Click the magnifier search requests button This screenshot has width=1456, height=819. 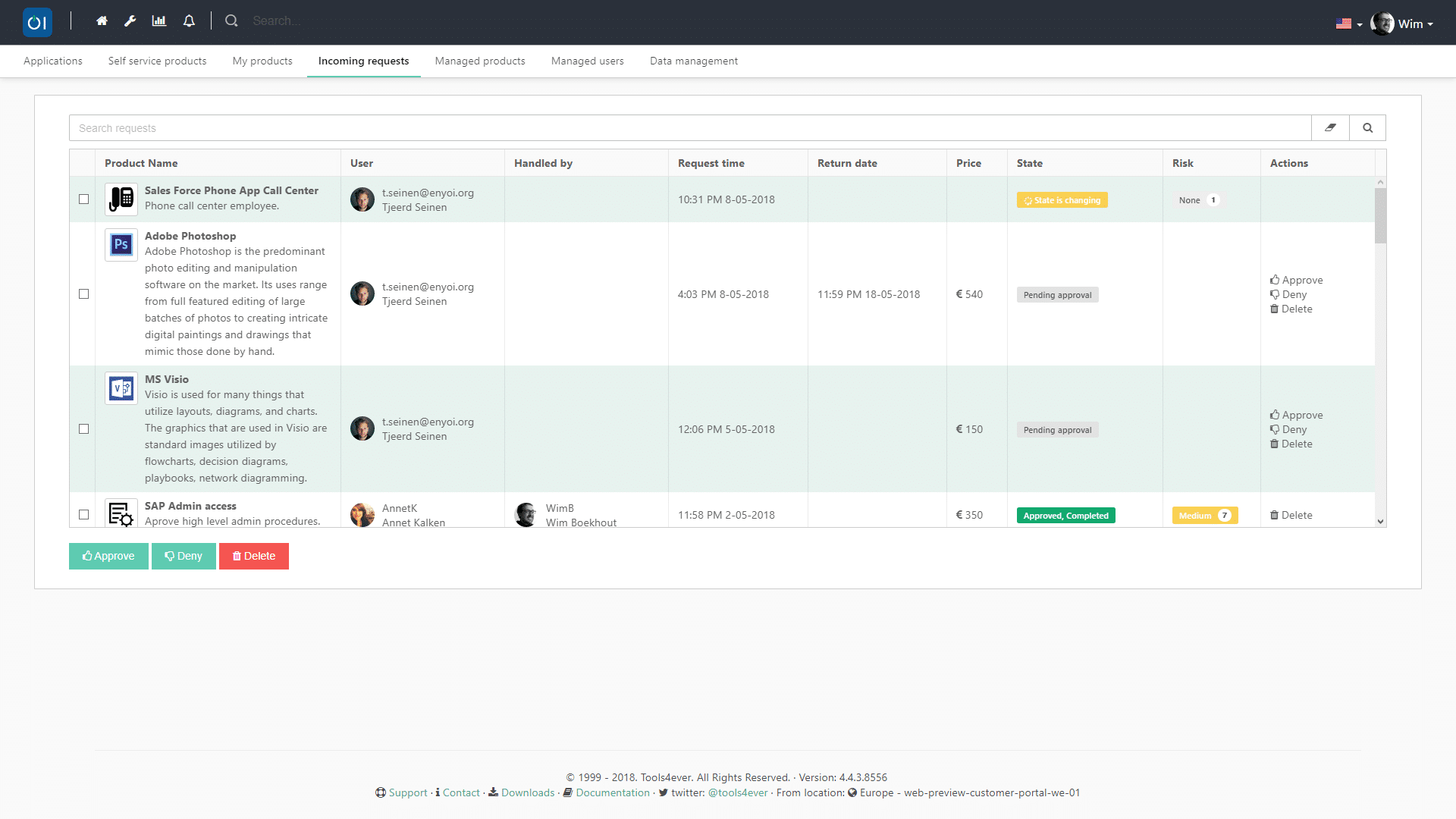[1367, 128]
